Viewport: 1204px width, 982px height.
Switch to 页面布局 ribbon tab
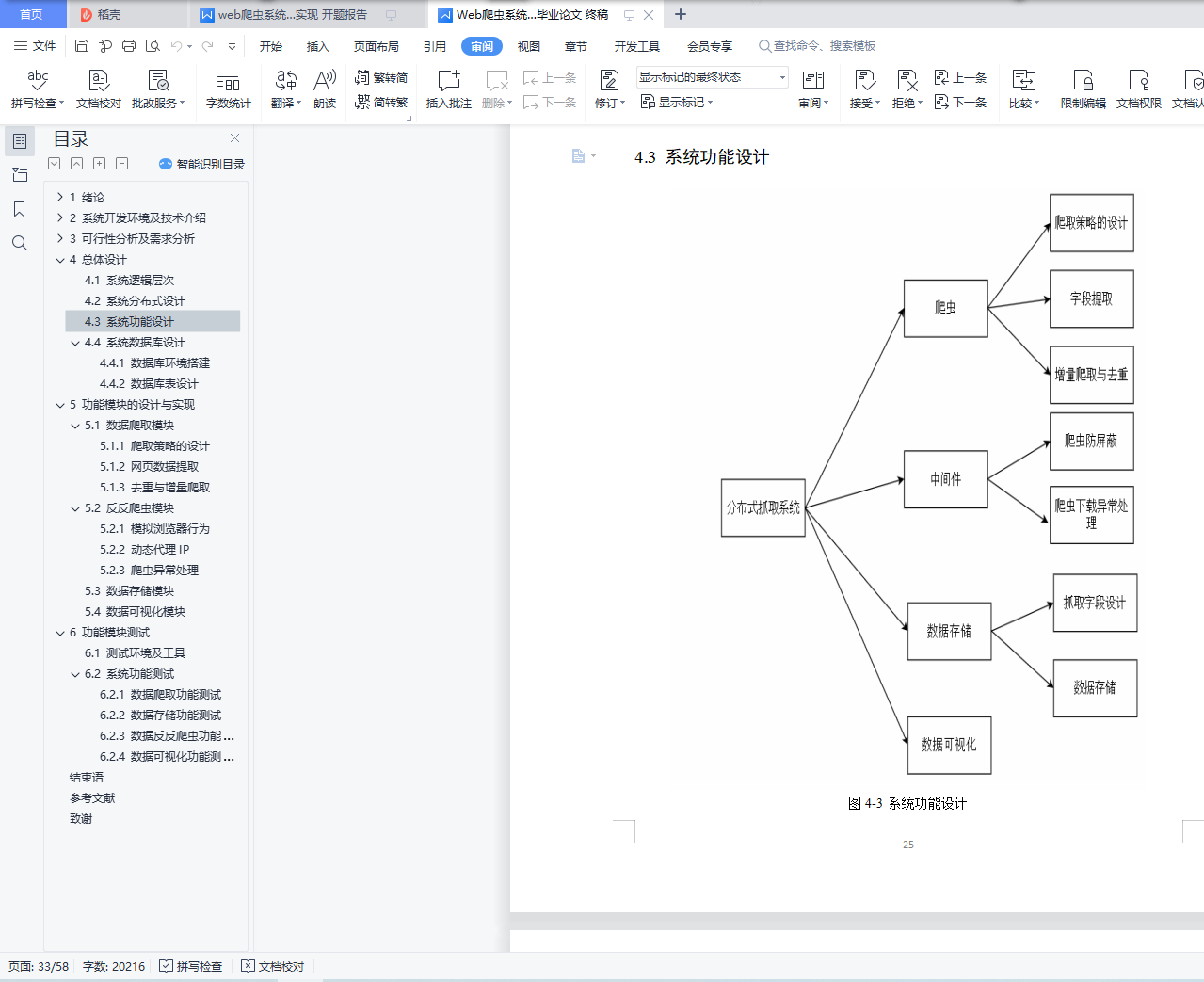377,46
